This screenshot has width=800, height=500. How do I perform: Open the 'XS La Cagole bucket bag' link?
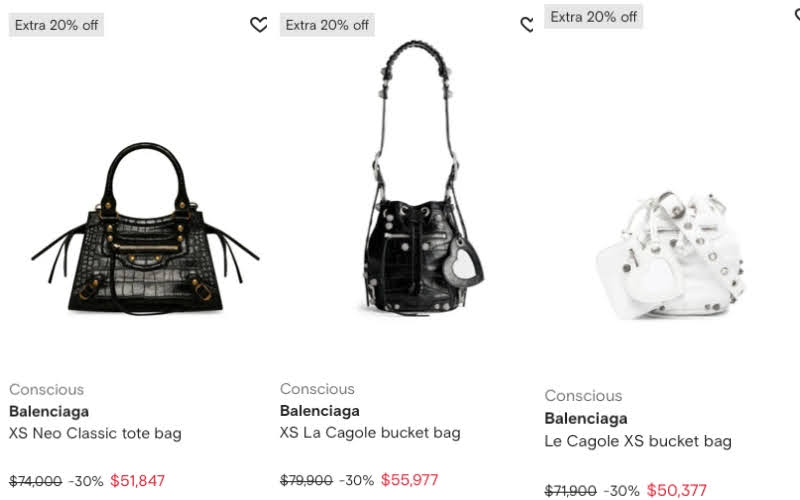tap(370, 433)
